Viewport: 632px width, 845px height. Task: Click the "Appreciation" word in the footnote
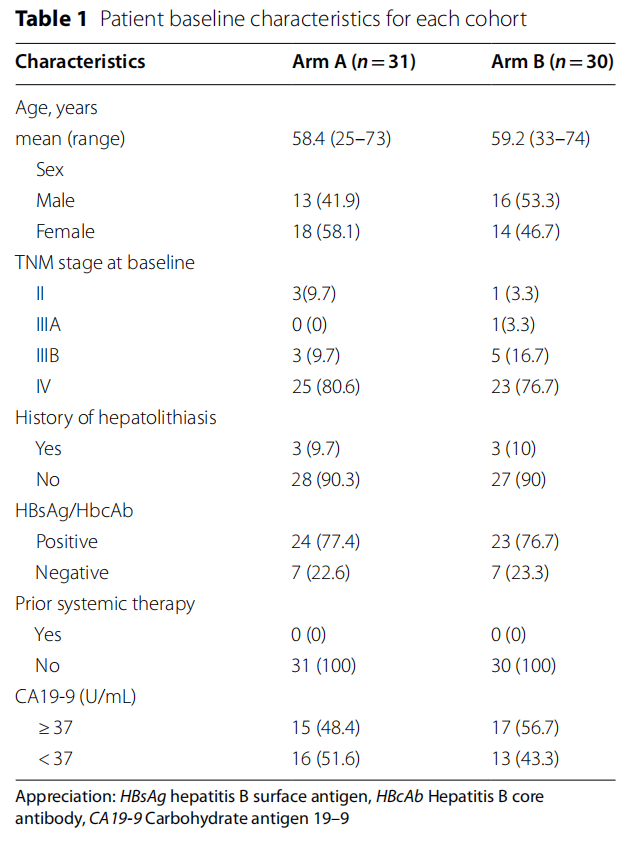click(63, 798)
